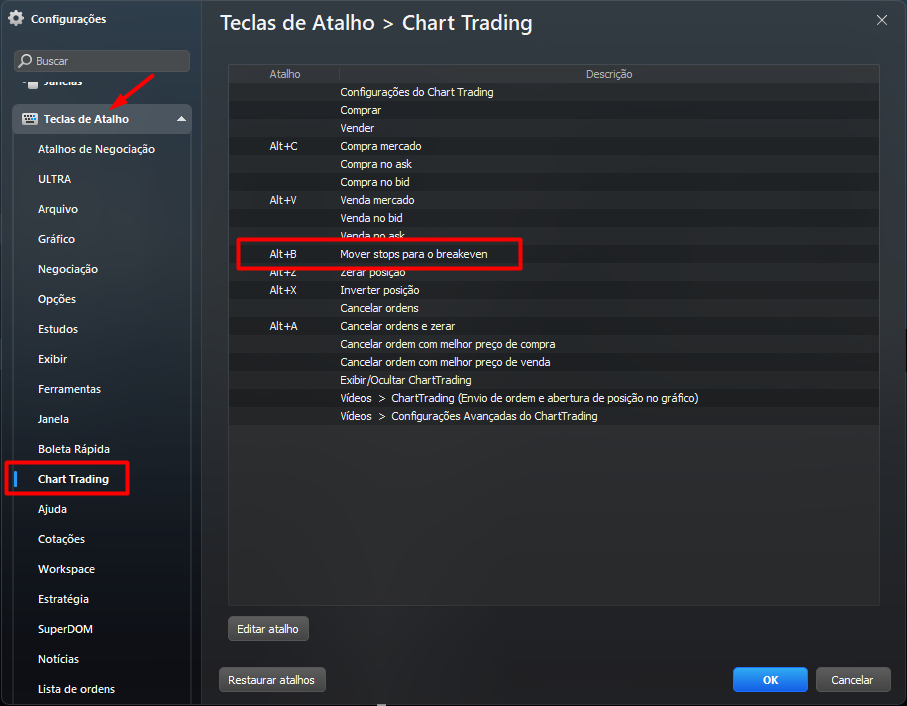This screenshot has width=907, height=706.
Task: Select the 'Mover stops para o breakeven' row
Action: point(554,254)
